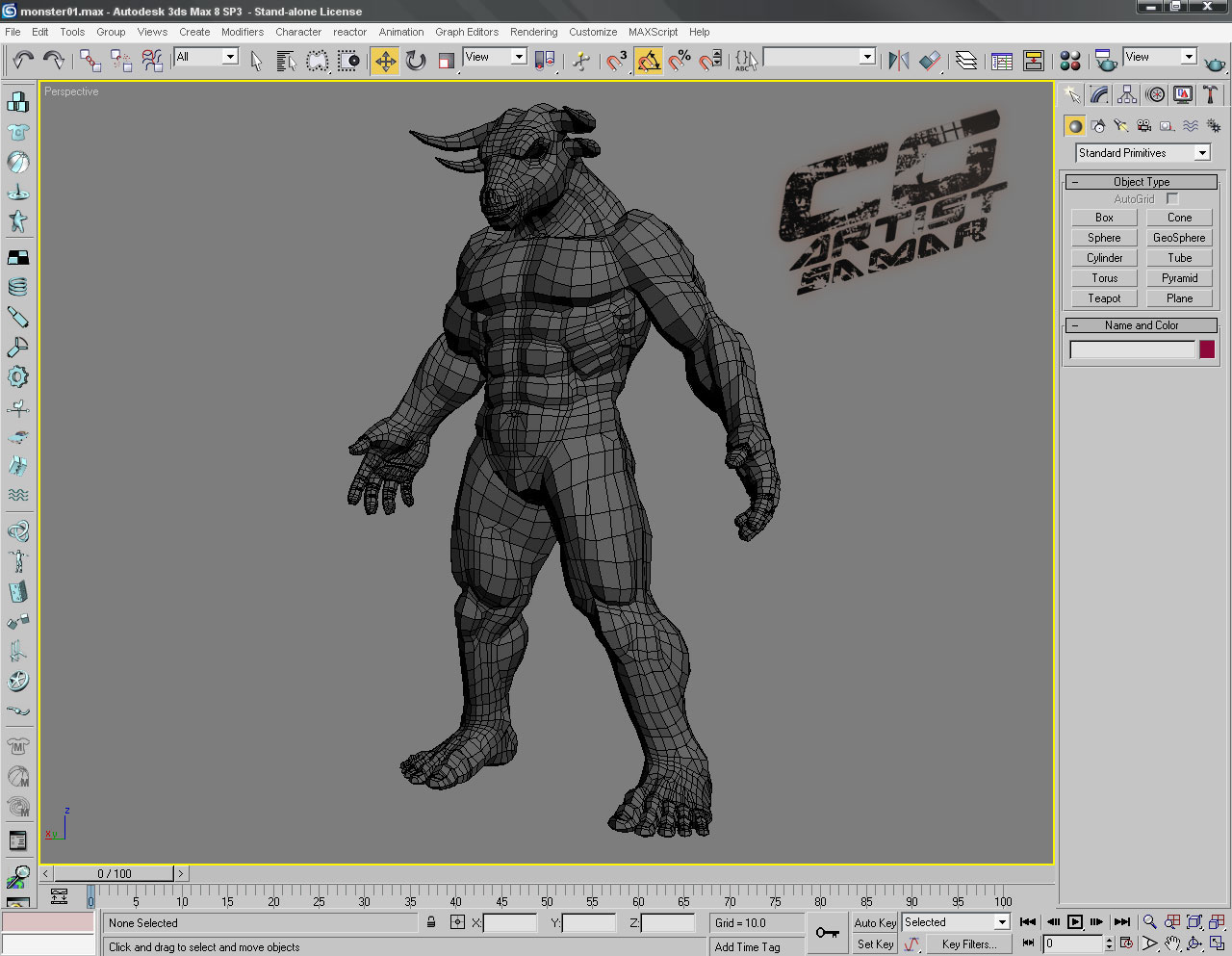1232x956 pixels.
Task: Open the MAXScript menu
Action: [653, 32]
